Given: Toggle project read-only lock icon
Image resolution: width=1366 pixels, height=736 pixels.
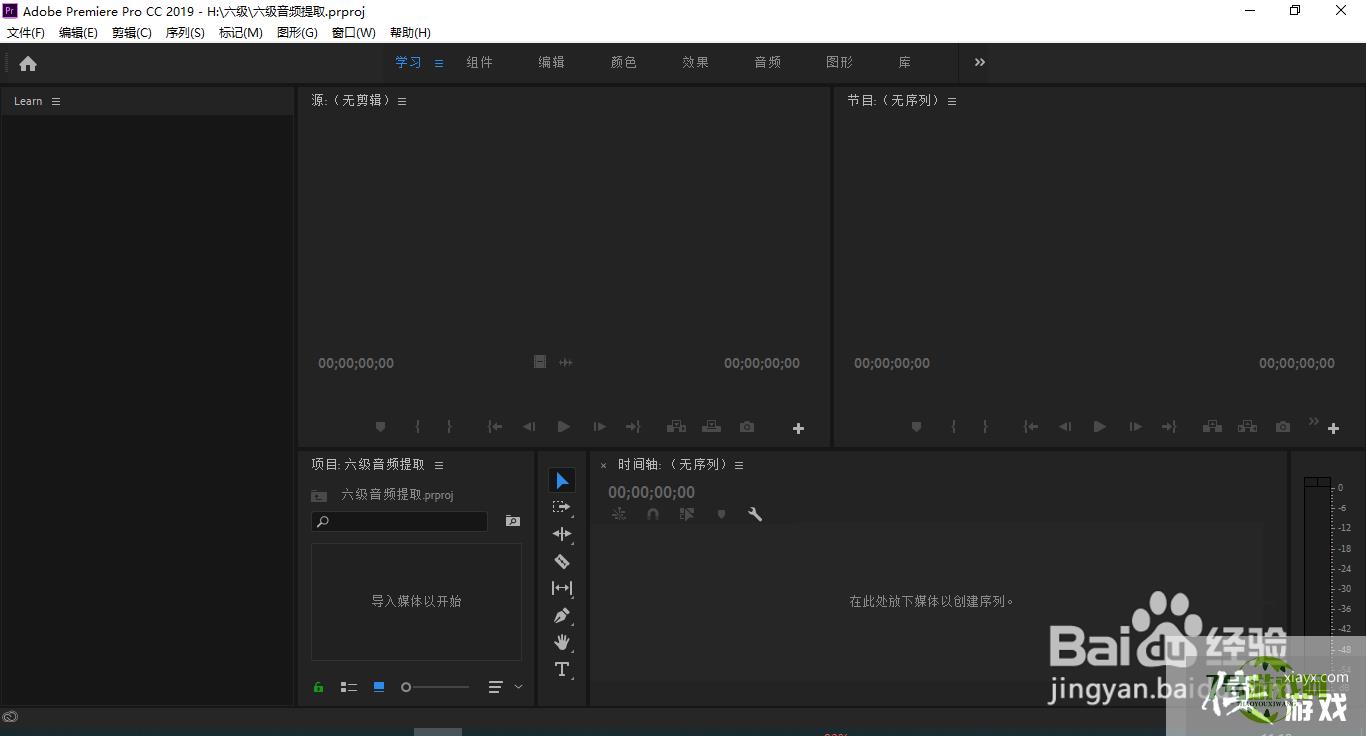Looking at the screenshot, I should [x=319, y=687].
